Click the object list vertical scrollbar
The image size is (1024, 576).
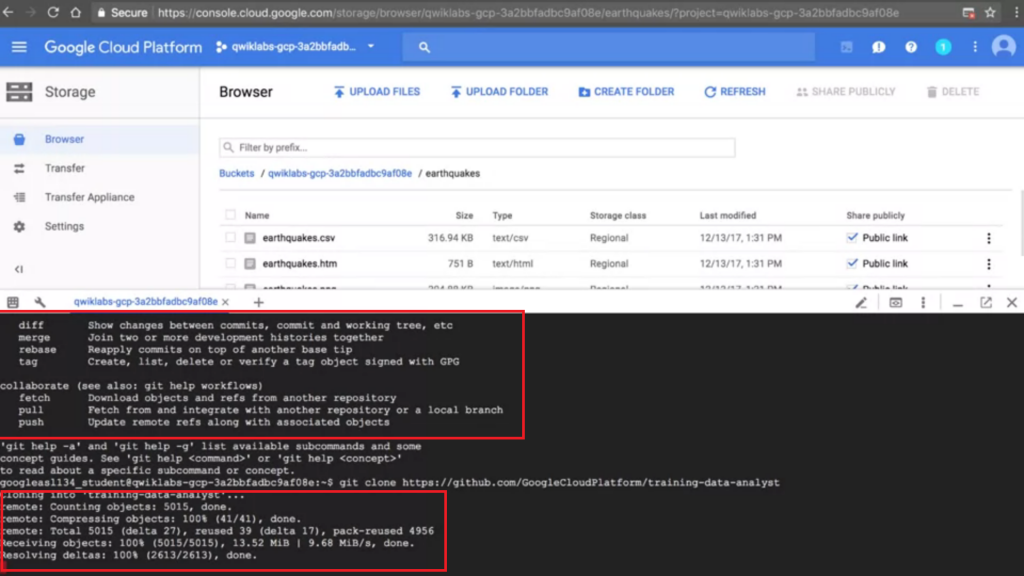tap(1021, 223)
